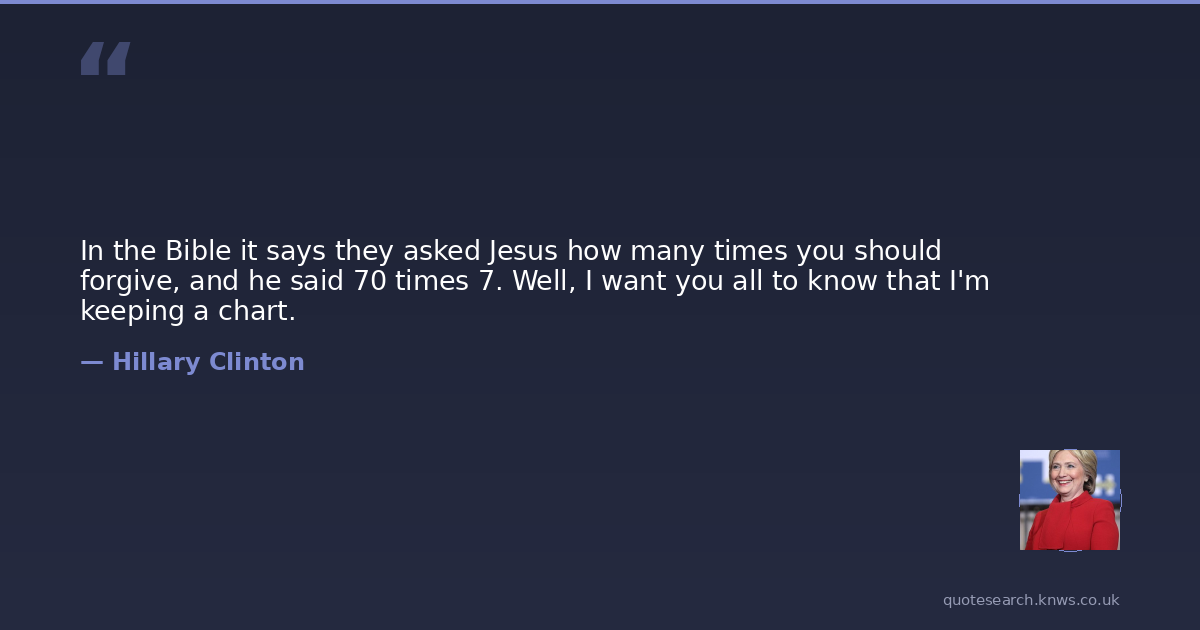
Task: Click the purple accent bar at the top
Action: tap(600, 2)
